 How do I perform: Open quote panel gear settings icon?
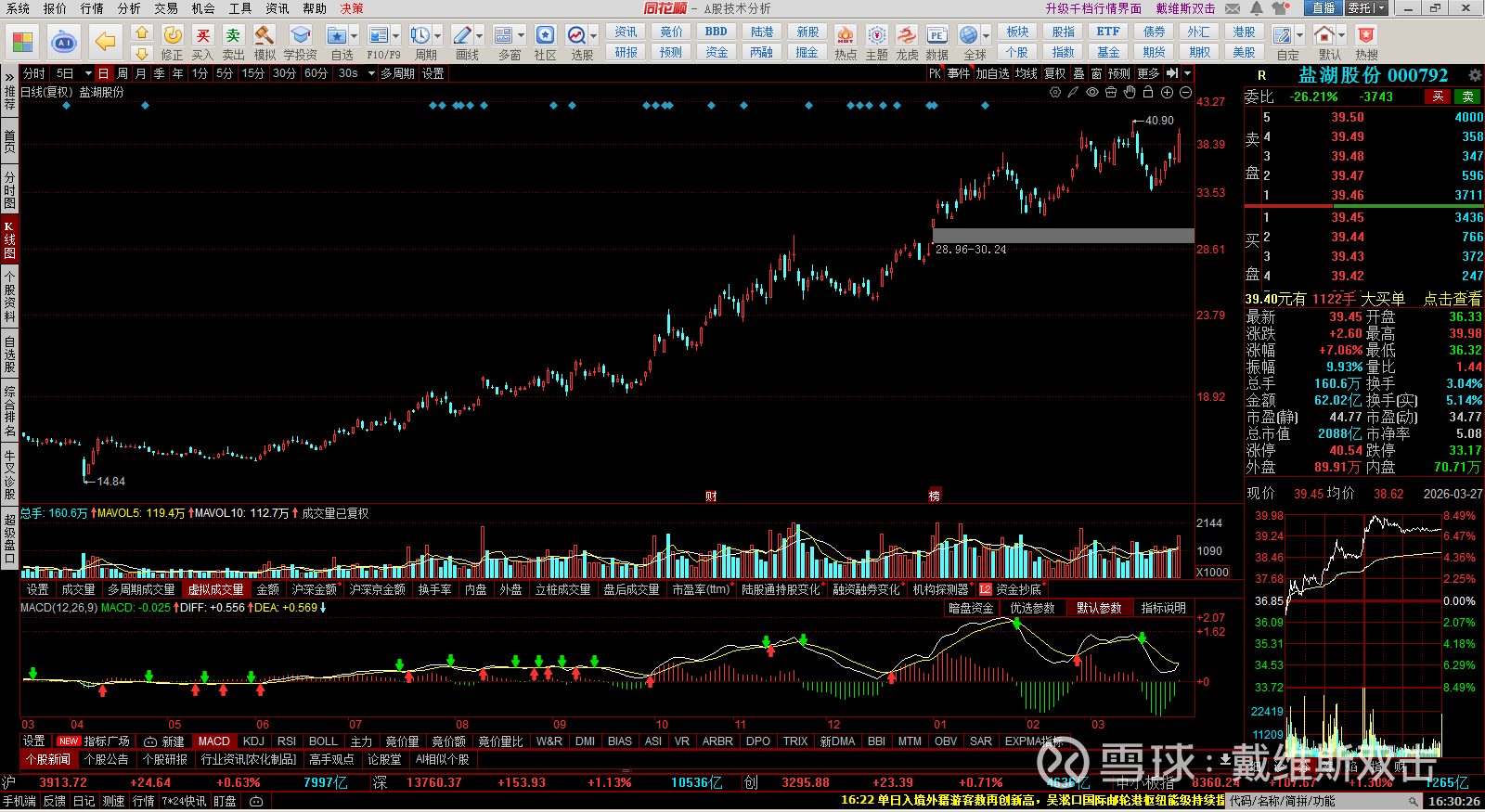click(1475, 75)
